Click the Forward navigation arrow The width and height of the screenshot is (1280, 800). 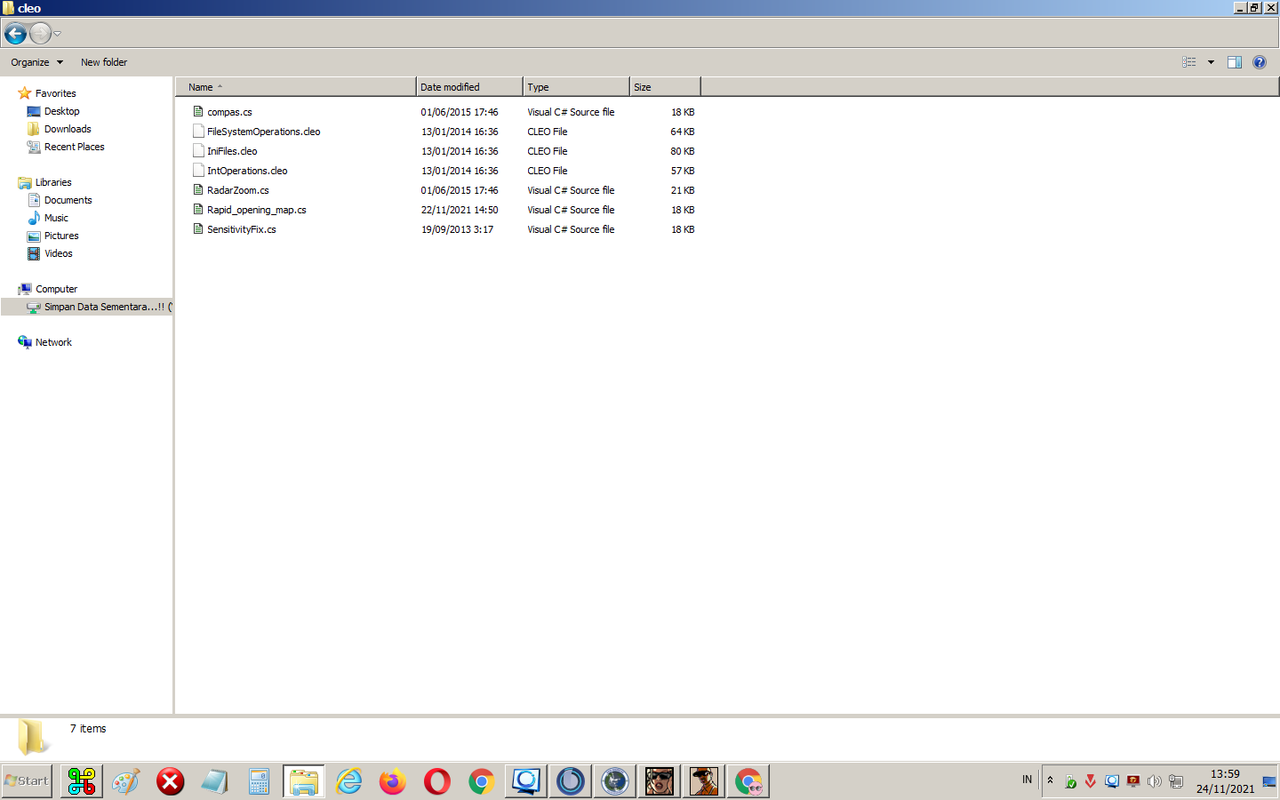click(x=40, y=34)
